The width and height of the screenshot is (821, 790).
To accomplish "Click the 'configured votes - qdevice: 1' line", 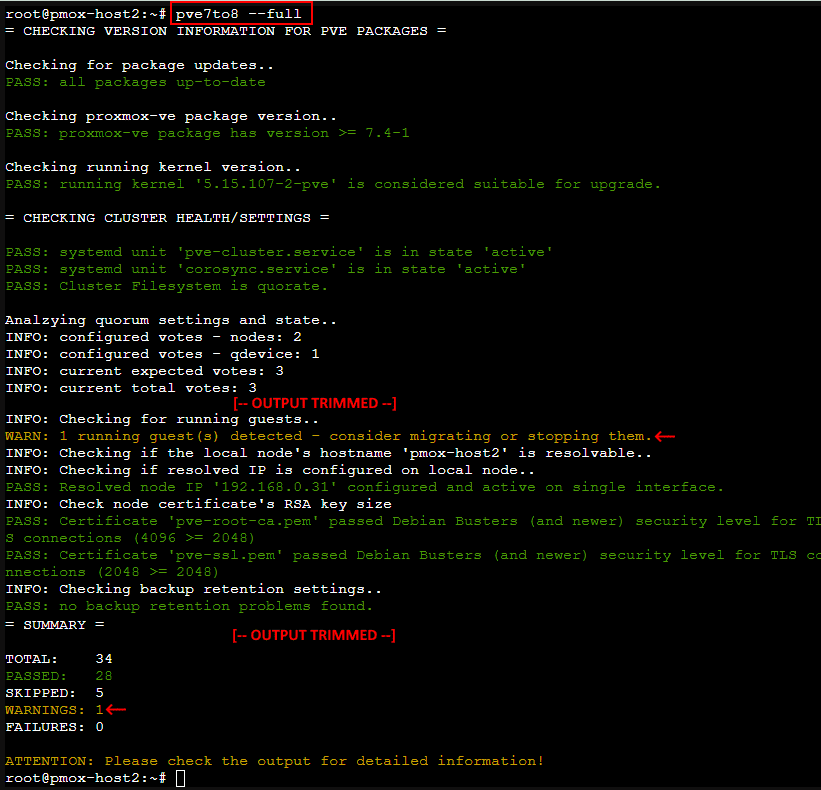I will [x=162, y=354].
